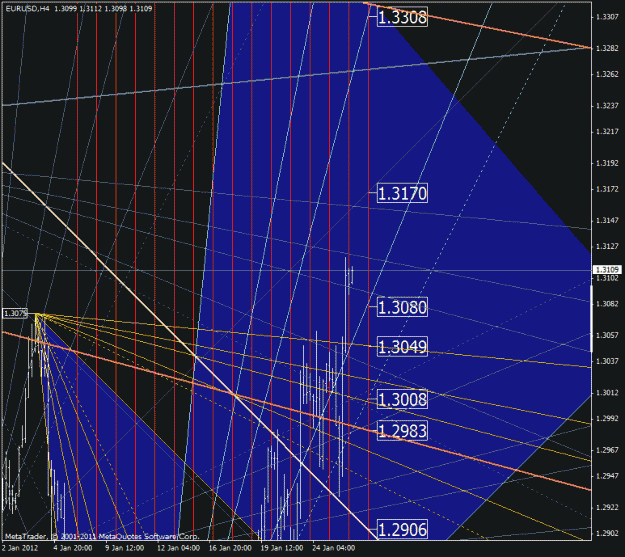The width and height of the screenshot is (625, 557).
Task: Click 1.2967 on the price scale
Action: (607, 450)
